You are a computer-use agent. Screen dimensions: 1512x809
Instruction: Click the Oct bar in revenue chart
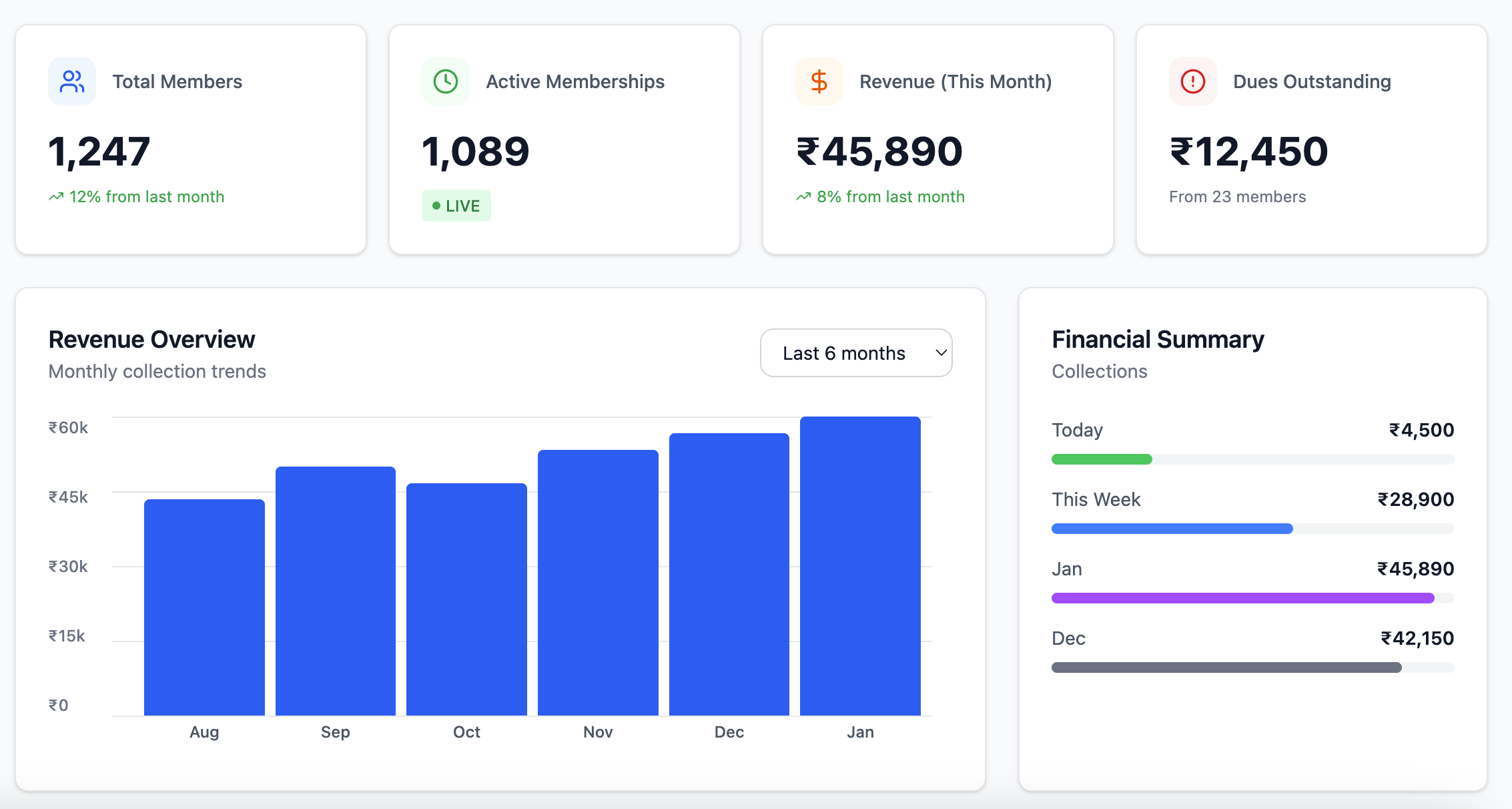click(x=466, y=599)
